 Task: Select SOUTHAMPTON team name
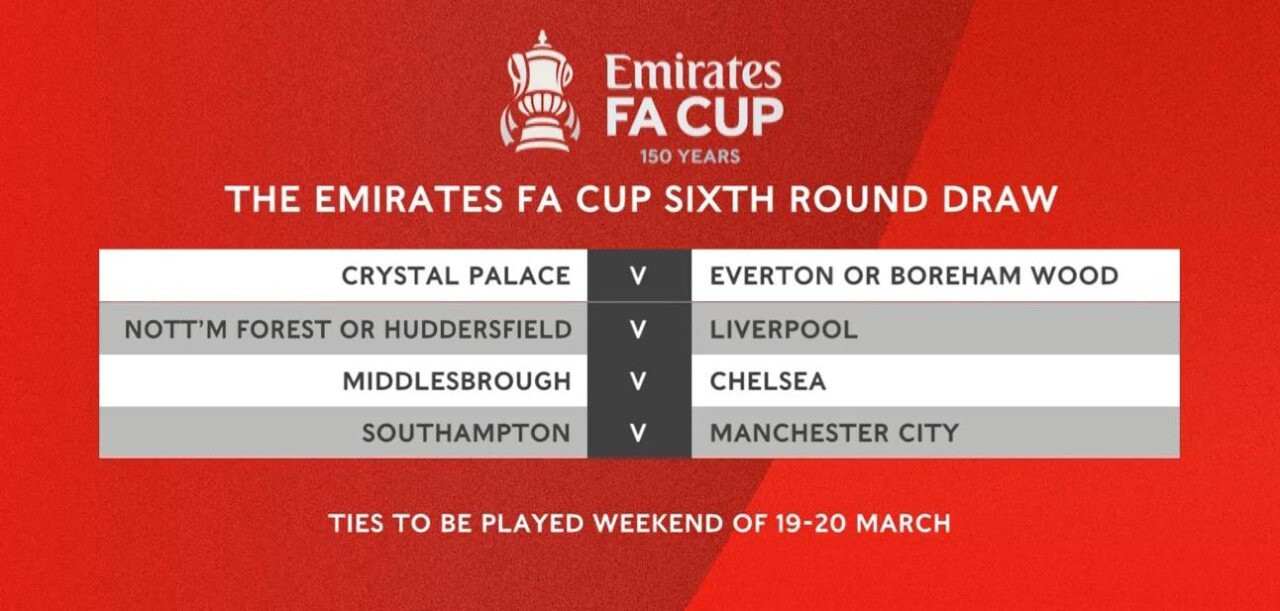pos(467,433)
